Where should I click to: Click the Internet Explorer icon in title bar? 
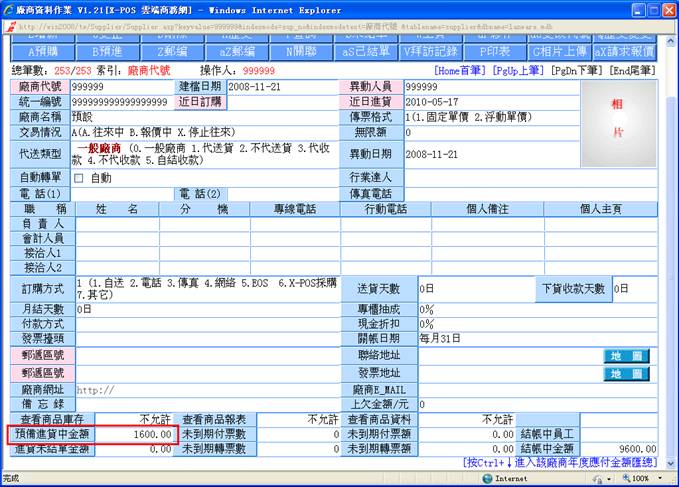pyautogui.click(x=11, y=9)
